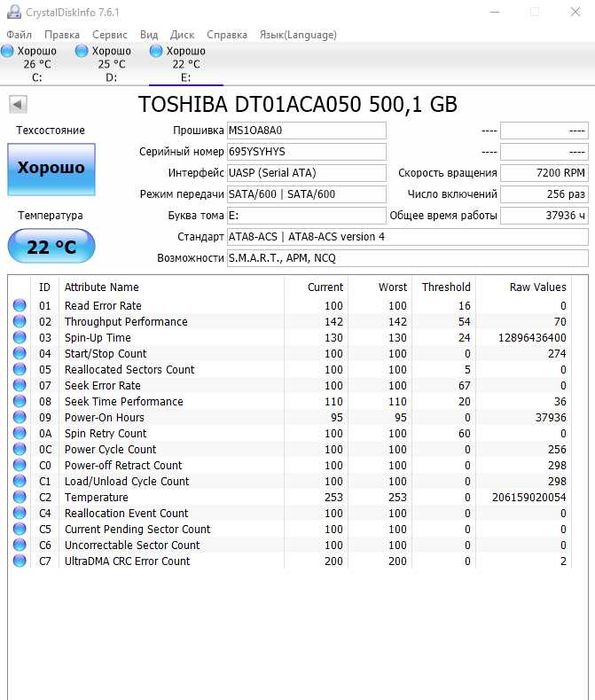Viewport: 595px width, 700px height.
Task: Click the Reallocated Sectors Count attribute name
Action: point(129,370)
